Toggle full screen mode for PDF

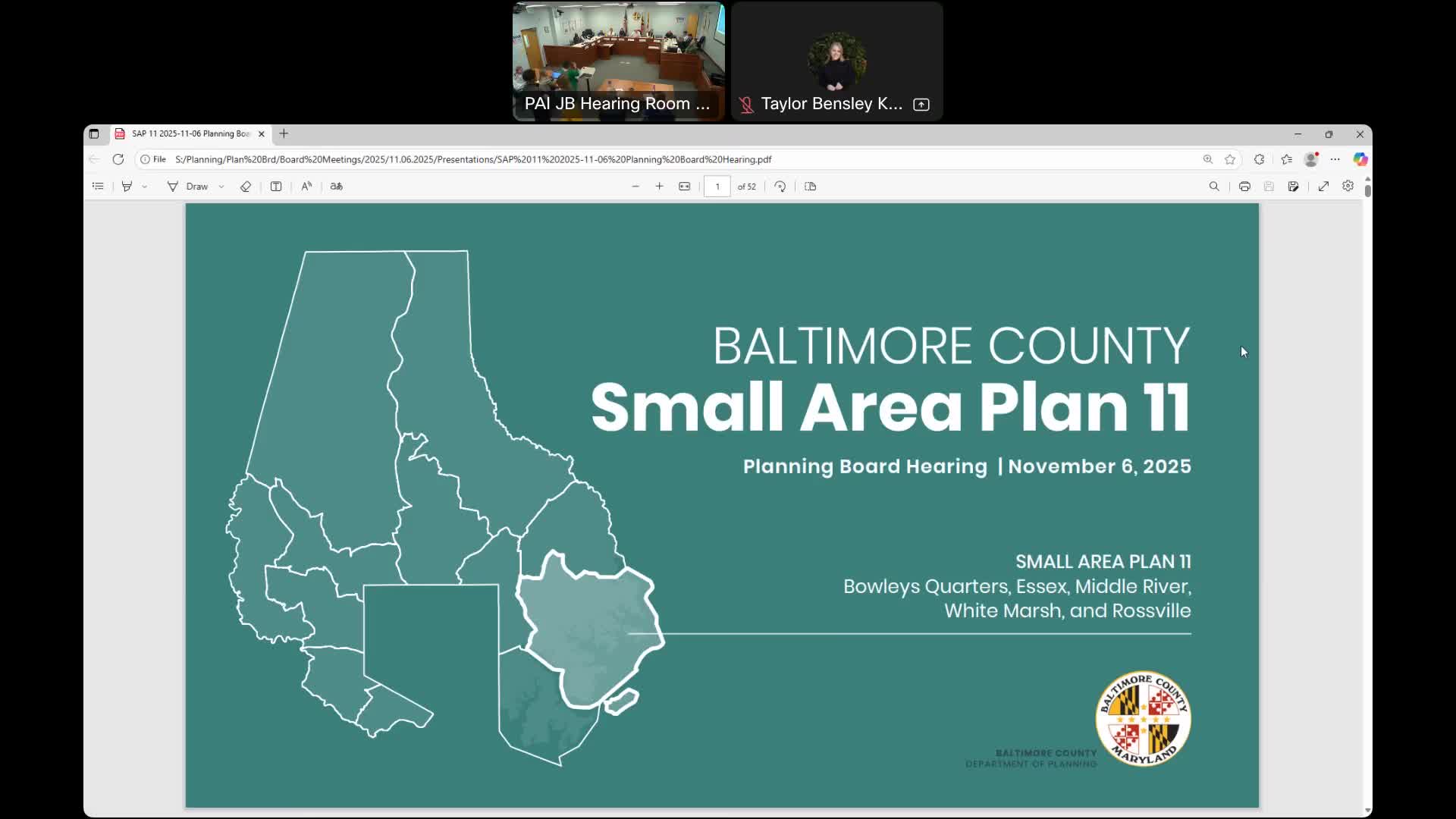coord(1323,187)
